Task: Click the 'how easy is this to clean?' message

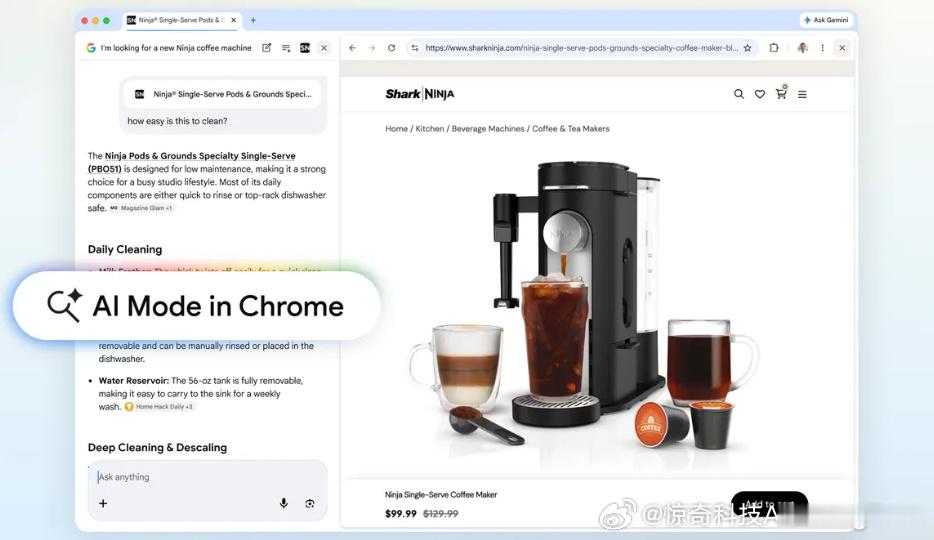Action: pos(177,121)
